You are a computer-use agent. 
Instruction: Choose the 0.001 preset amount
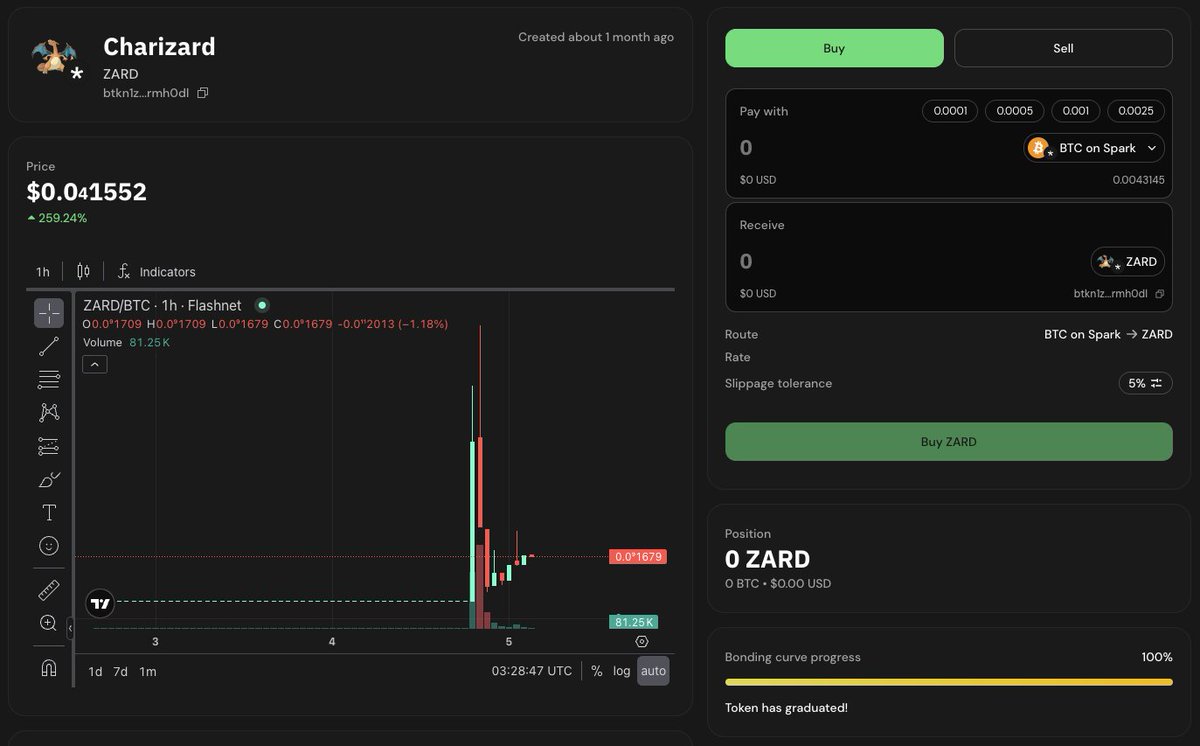coord(1076,111)
